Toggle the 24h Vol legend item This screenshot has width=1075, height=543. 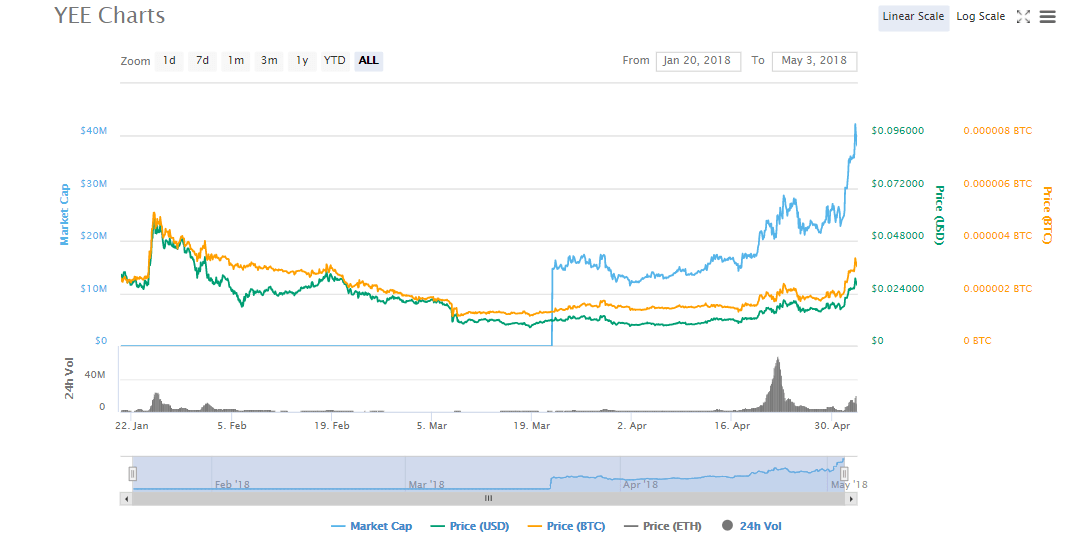point(755,526)
